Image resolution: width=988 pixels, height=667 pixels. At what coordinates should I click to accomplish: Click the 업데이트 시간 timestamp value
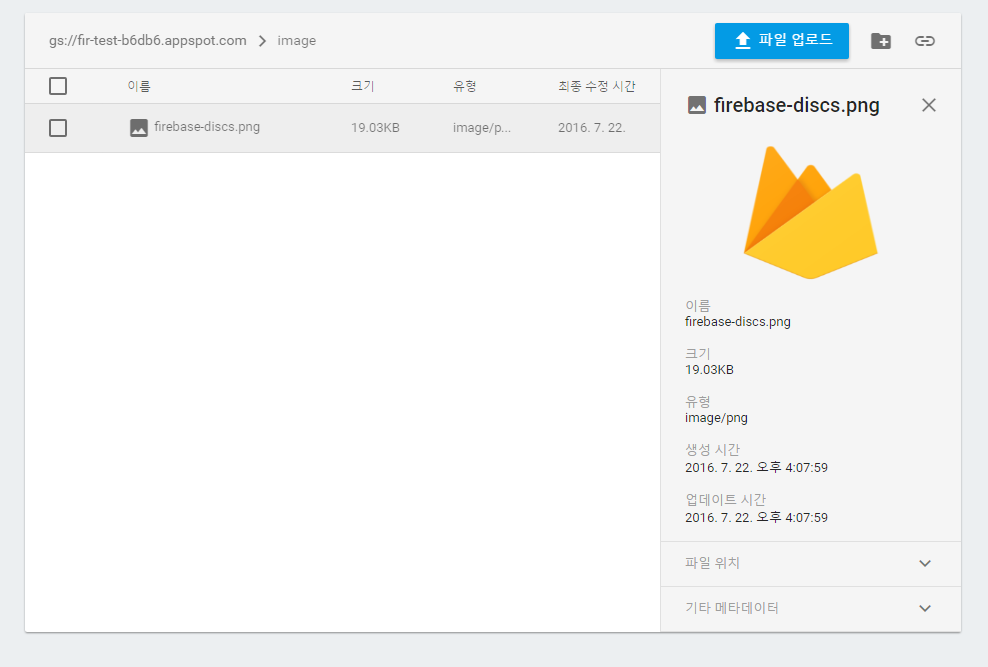pos(756,517)
